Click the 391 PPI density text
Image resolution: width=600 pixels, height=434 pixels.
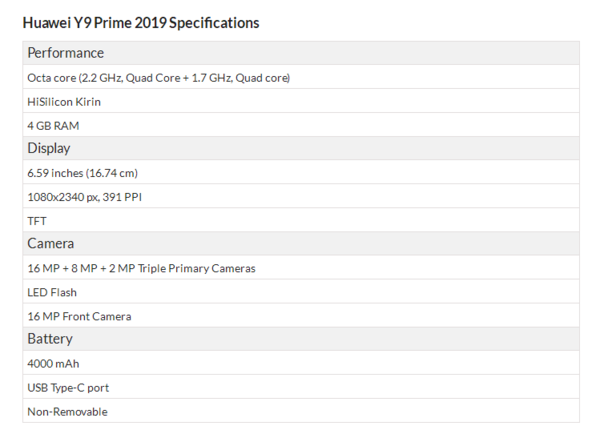[x=121, y=197]
